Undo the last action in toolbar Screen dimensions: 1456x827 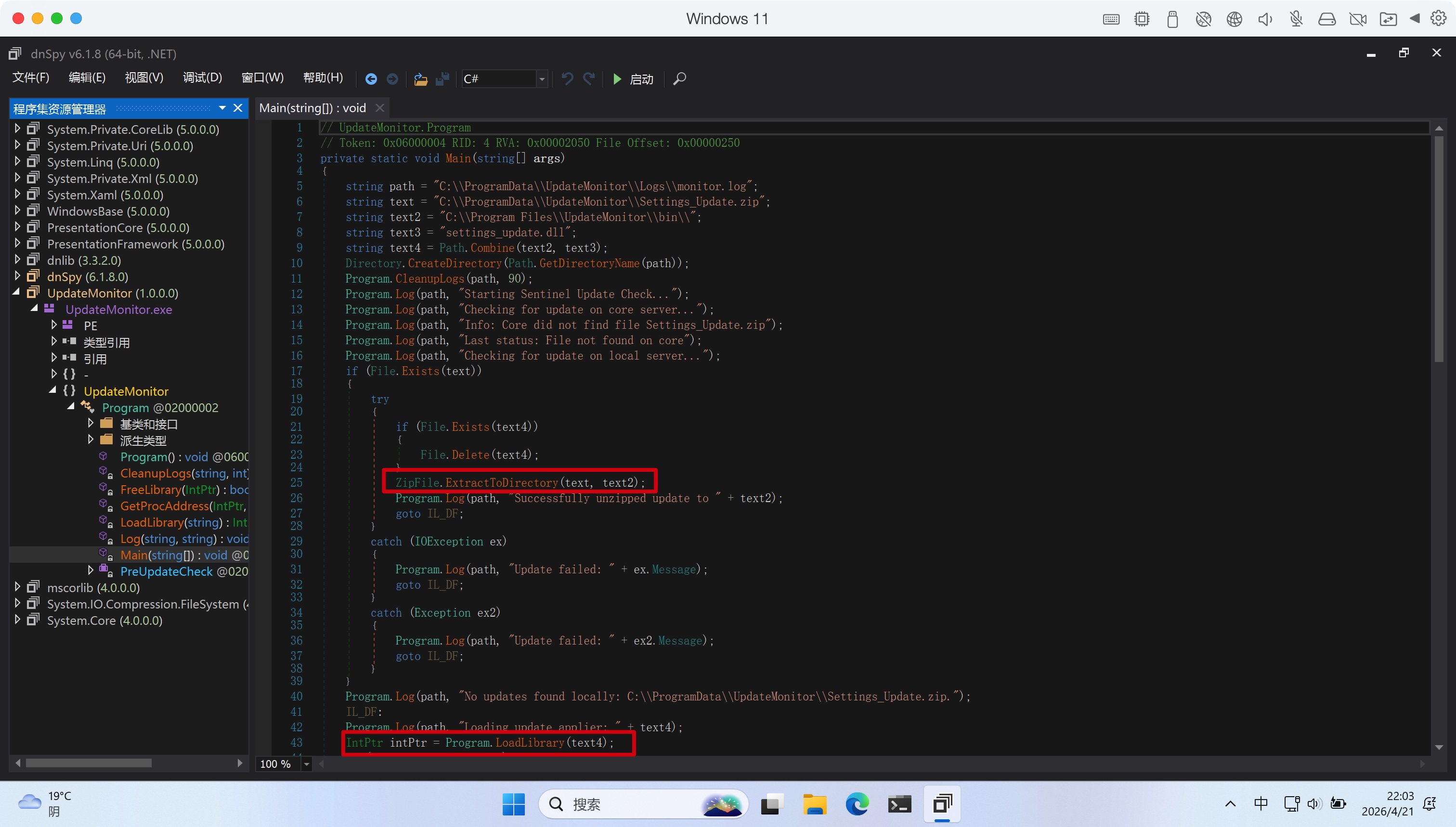click(567, 78)
